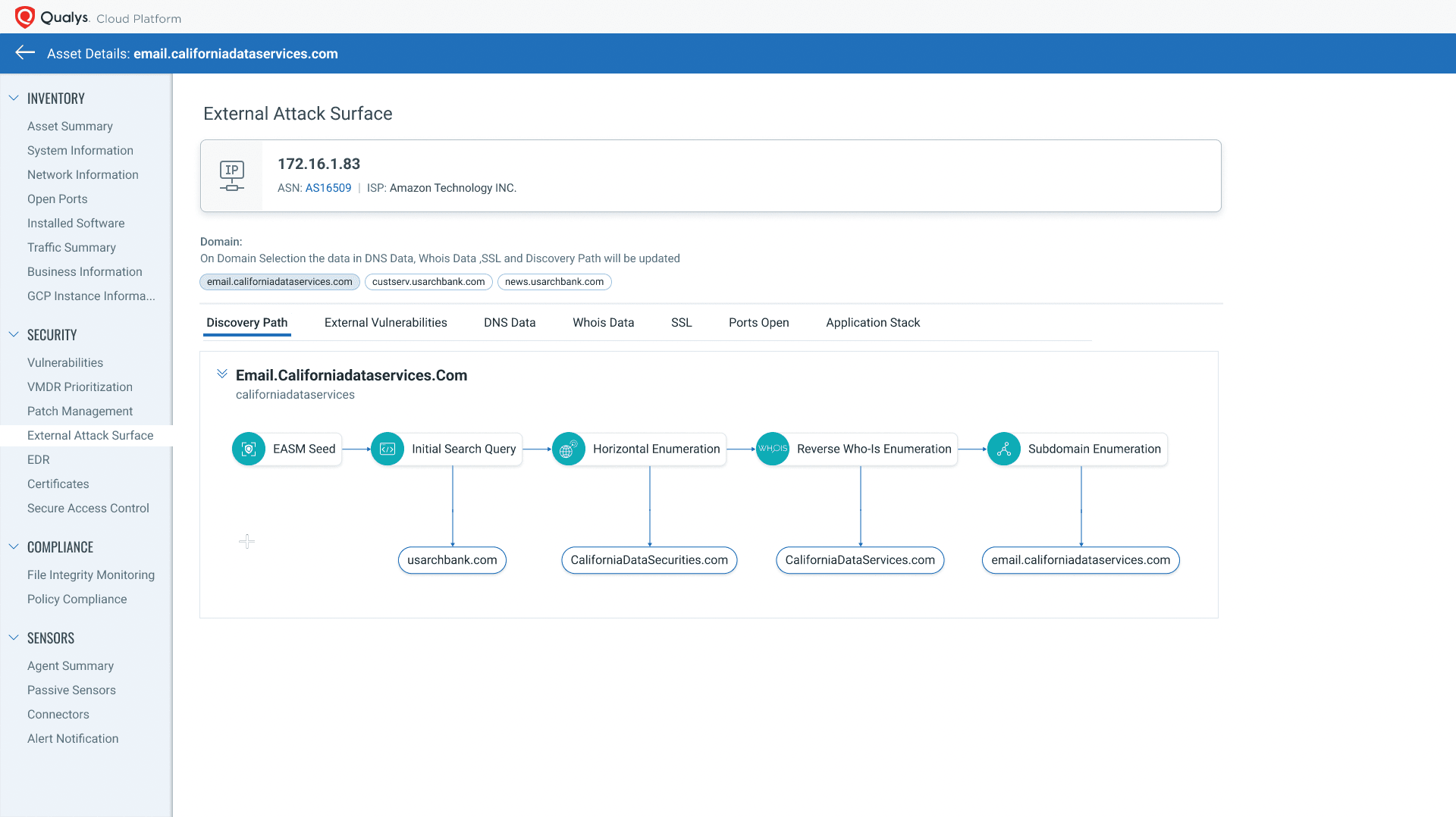Open VMDR Prioritization

coord(80,387)
